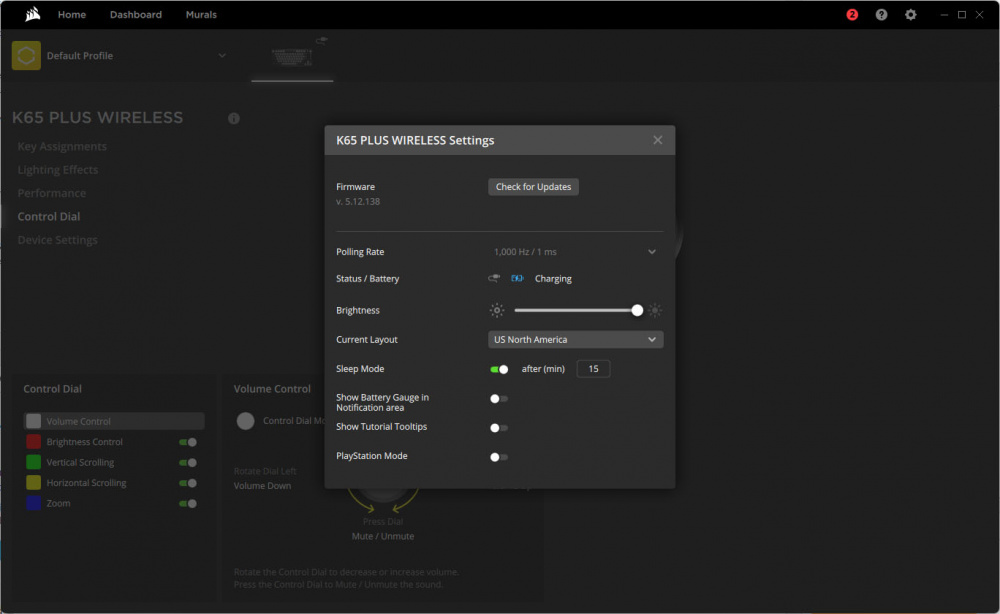The image size is (1000, 614).
Task: Enable Show Tutorial Tooltips switch
Action: coord(499,428)
